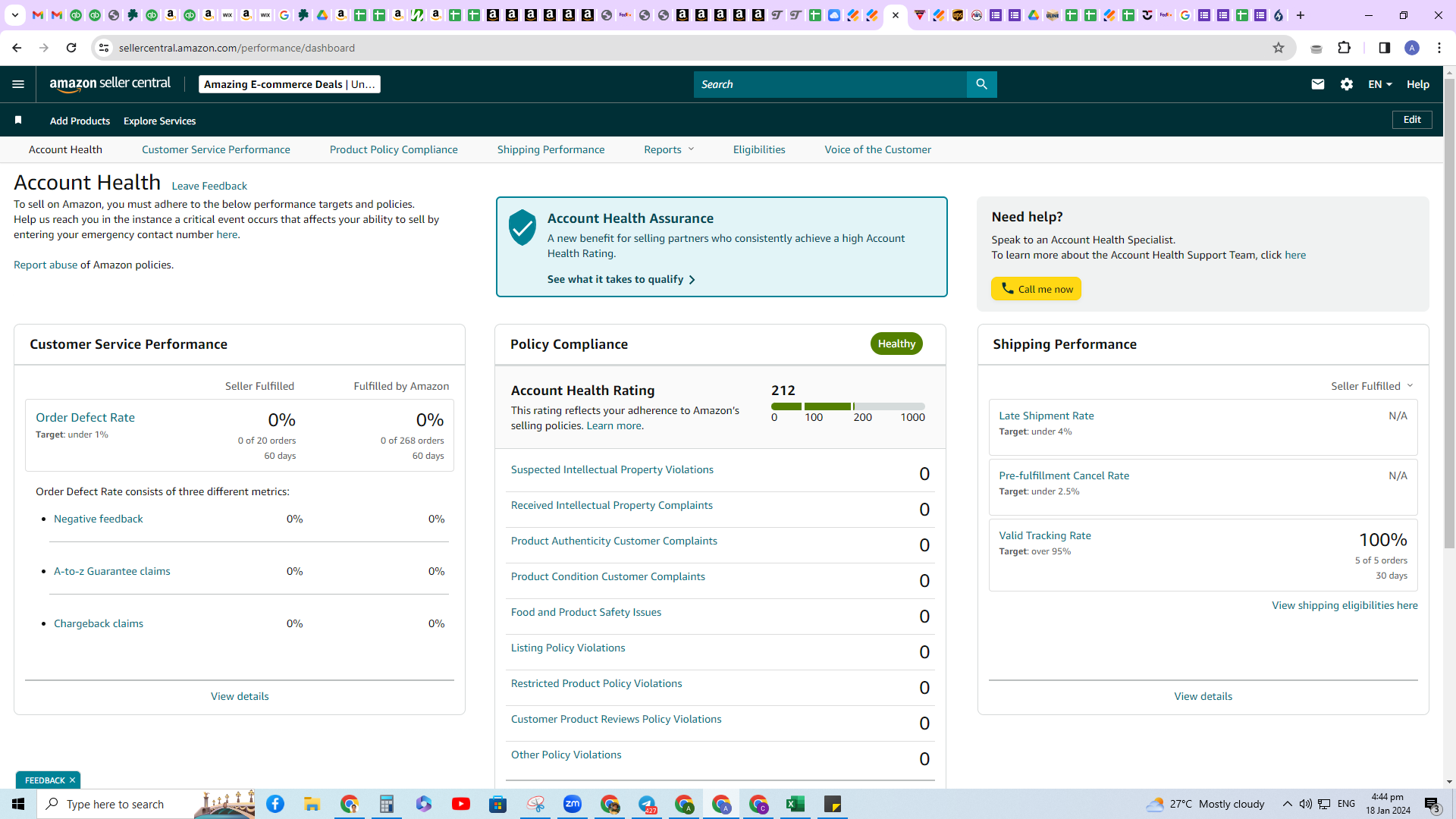Image resolution: width=1456 pixels, height=819 pixels.
Task: Open the tab search dropdown arrow
Action: tap(14, 15)
